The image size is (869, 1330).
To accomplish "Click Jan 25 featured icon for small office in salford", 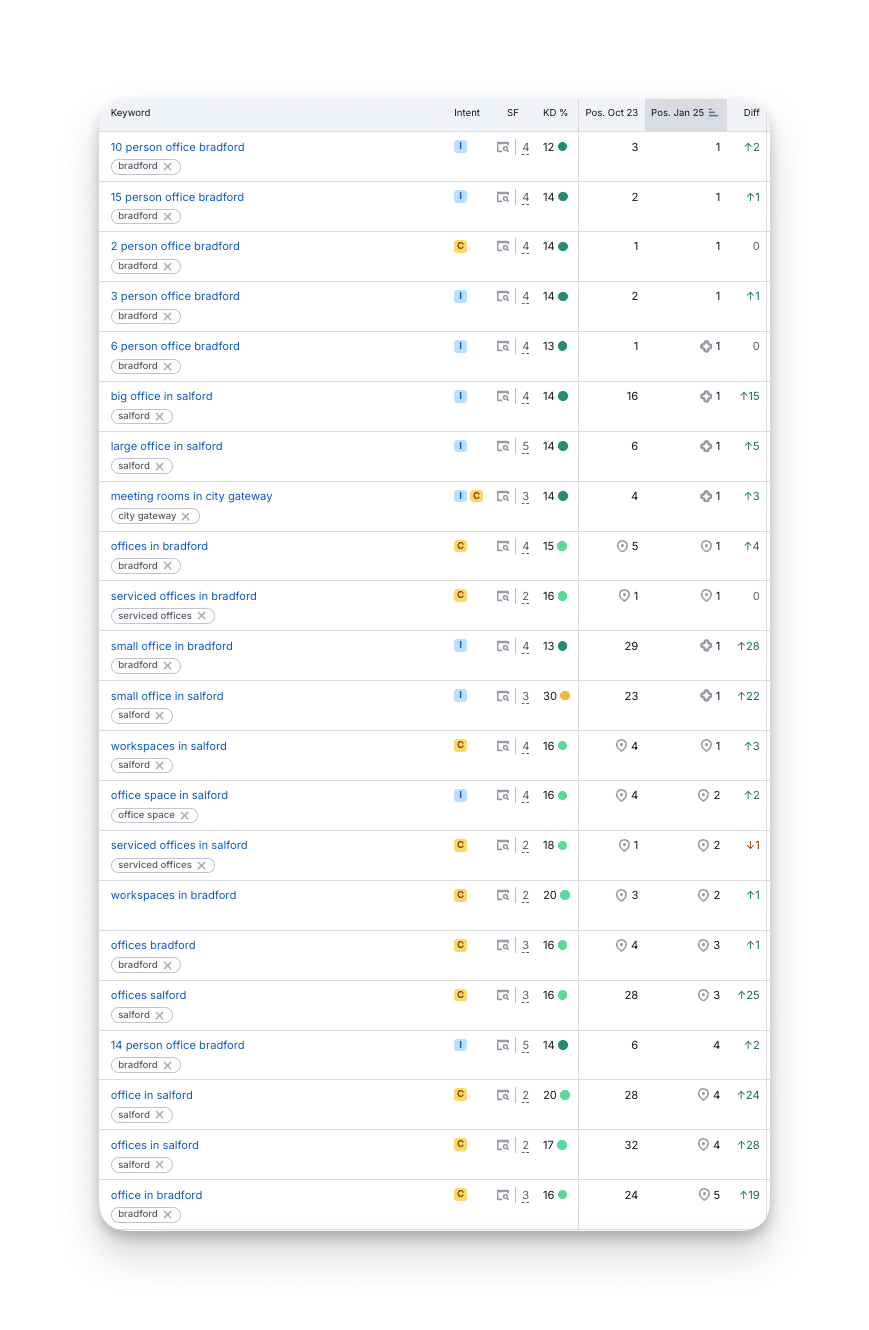I will click(706, 696).
